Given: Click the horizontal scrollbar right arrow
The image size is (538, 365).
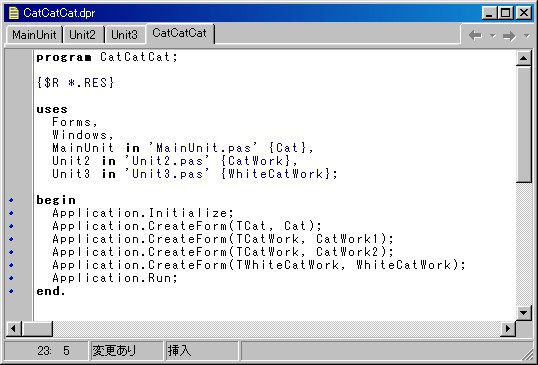Looking at the screenshot, I should click(507, 329).
